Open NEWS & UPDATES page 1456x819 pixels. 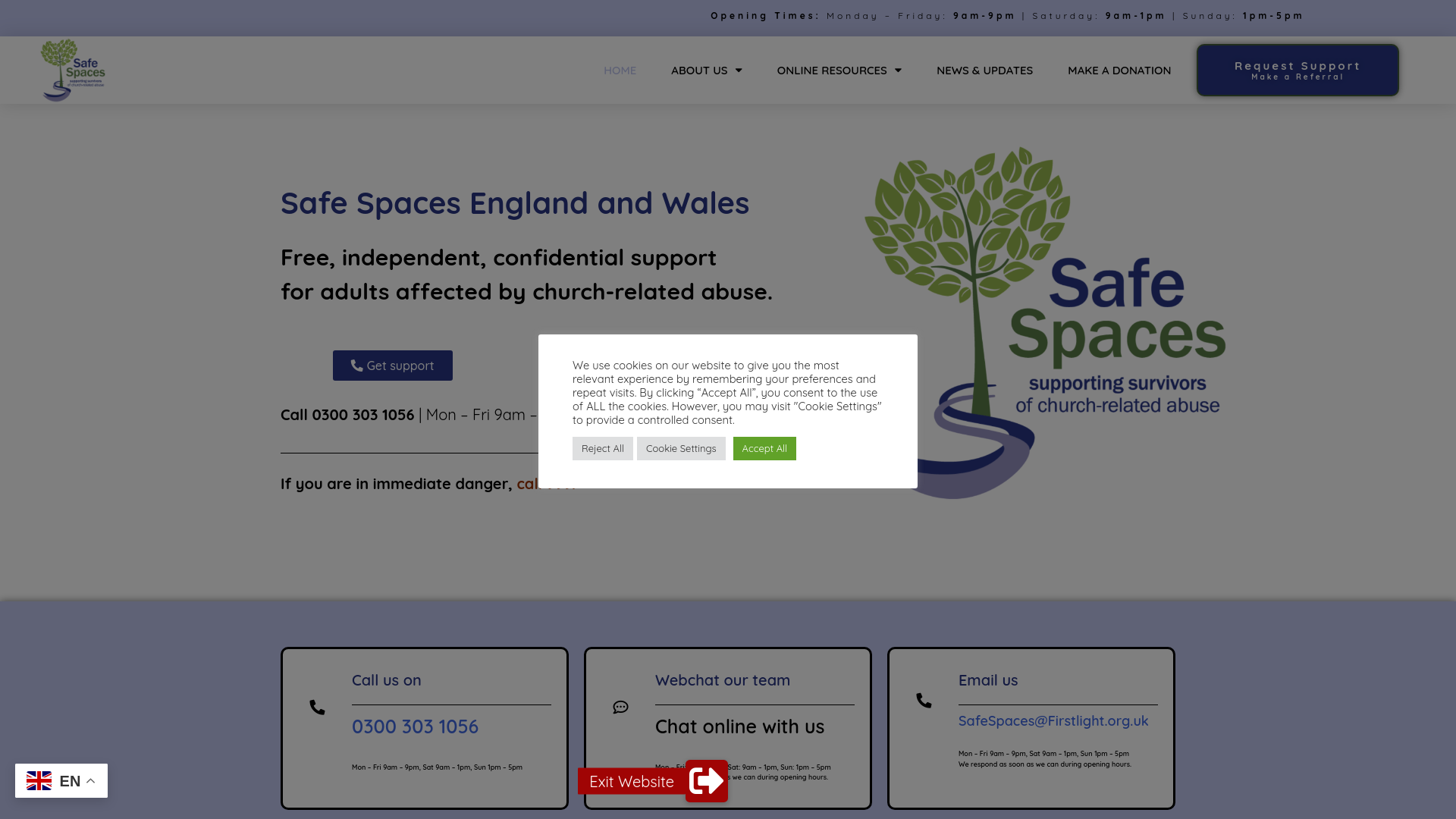(984, 71)
